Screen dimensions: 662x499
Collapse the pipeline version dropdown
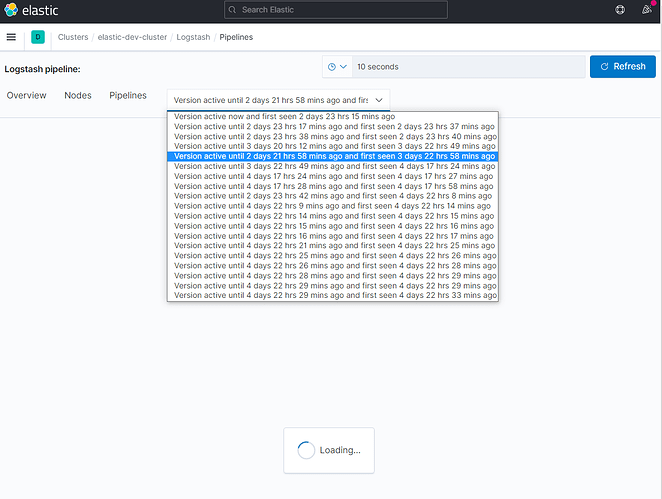pyautogui.click(x=278, y=100)
